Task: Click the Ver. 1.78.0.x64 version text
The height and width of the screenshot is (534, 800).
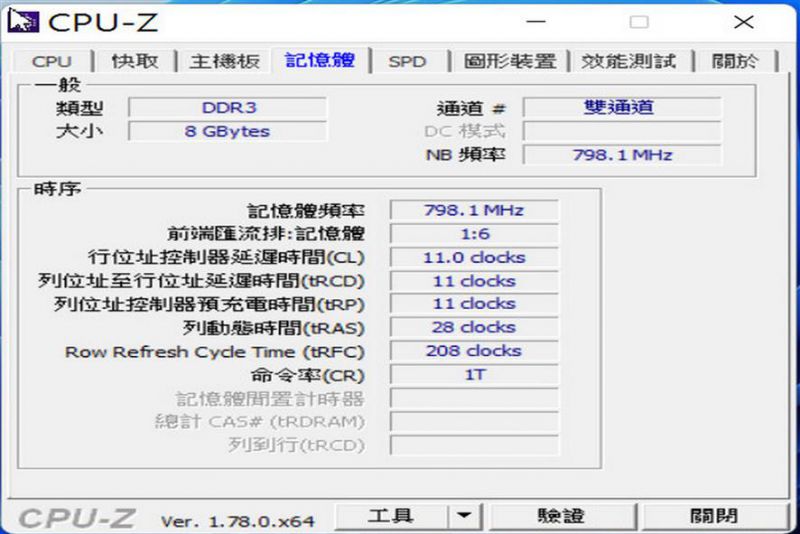Action: point(237,521)
